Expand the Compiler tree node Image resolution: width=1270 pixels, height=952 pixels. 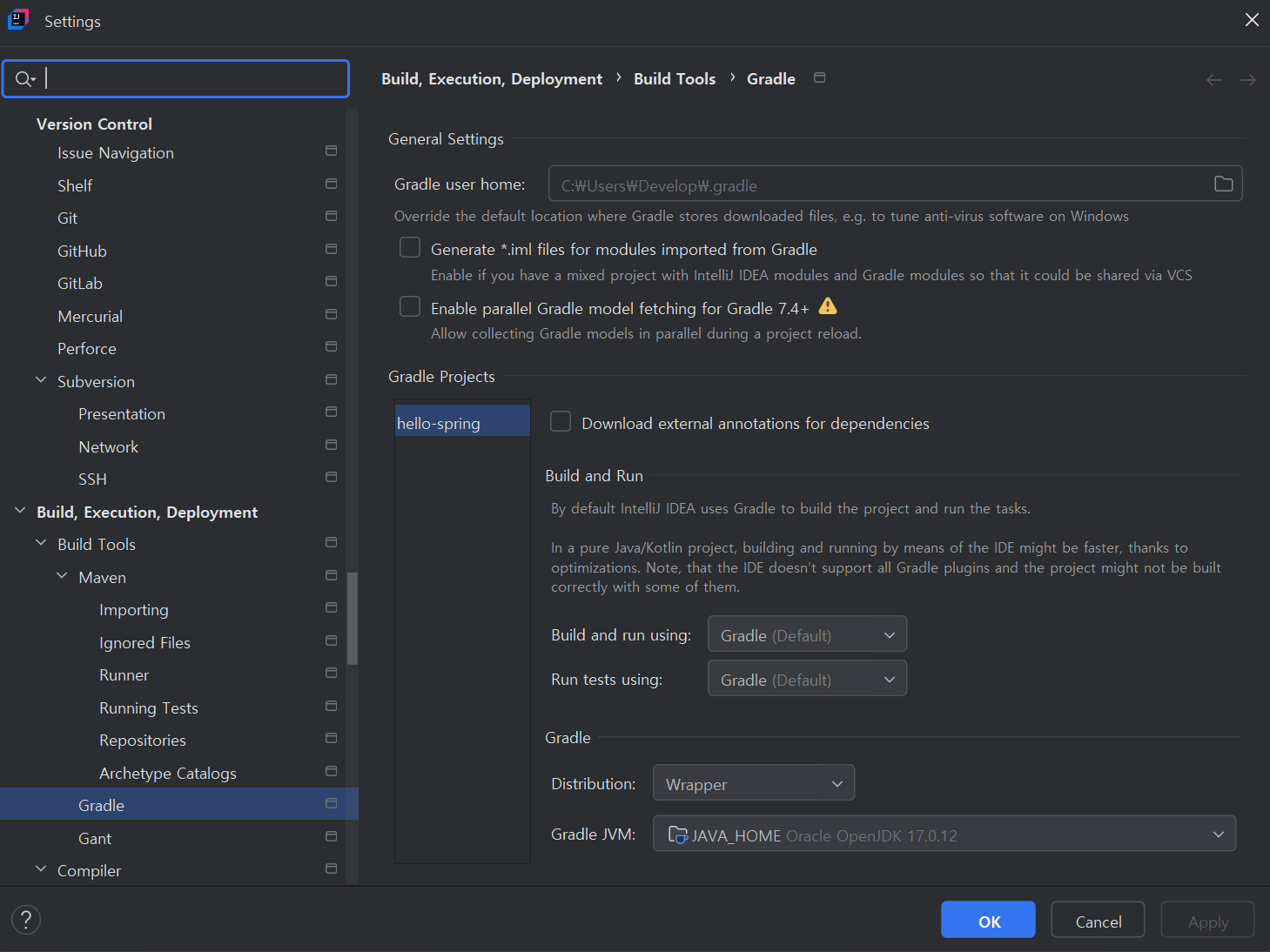(x=41, y=869)
